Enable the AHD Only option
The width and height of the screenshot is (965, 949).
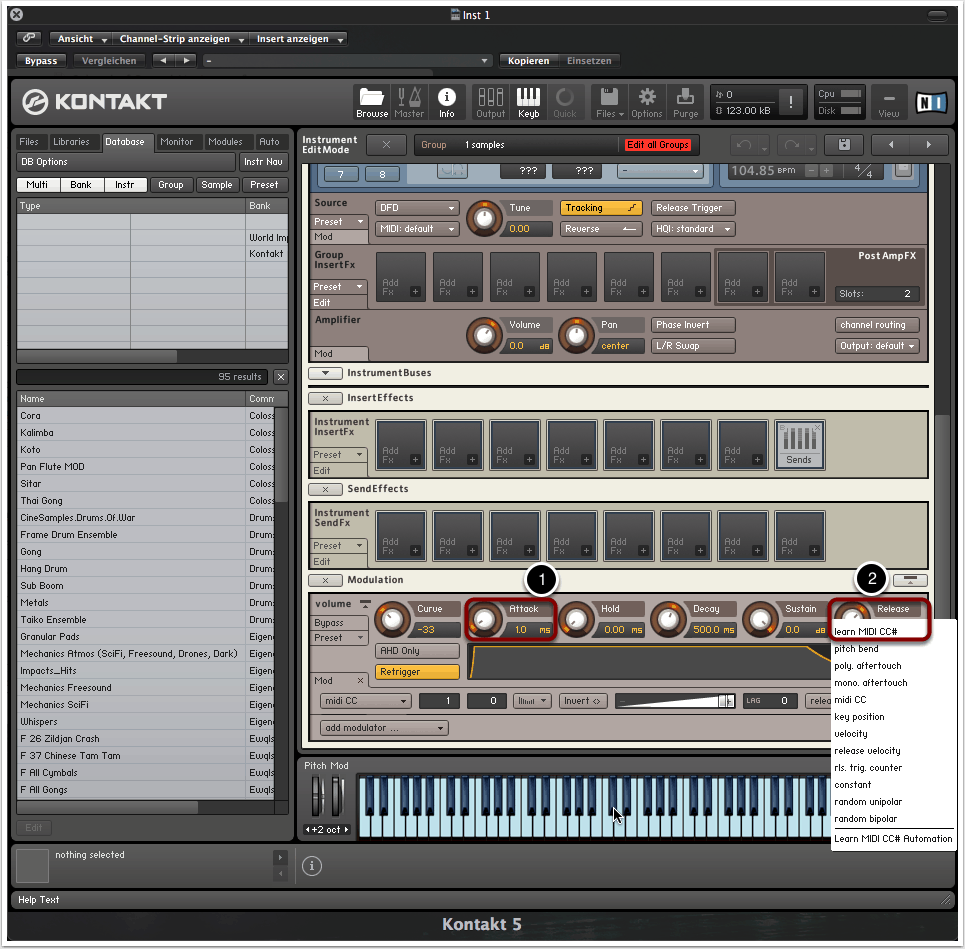pos(417,651)
